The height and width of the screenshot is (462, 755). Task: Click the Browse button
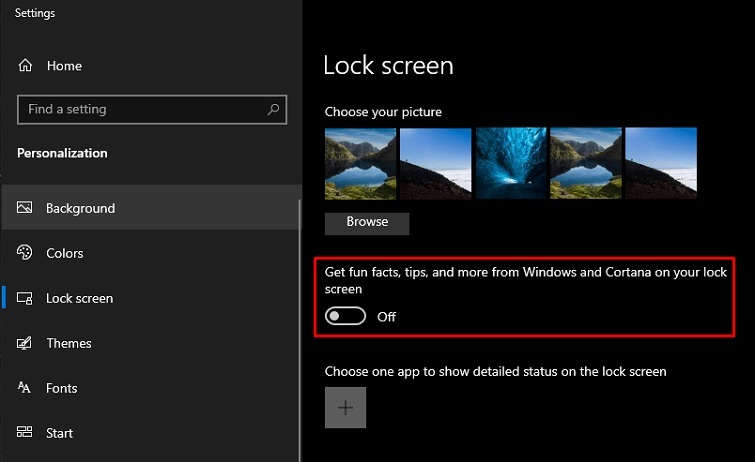coord(367,222)
